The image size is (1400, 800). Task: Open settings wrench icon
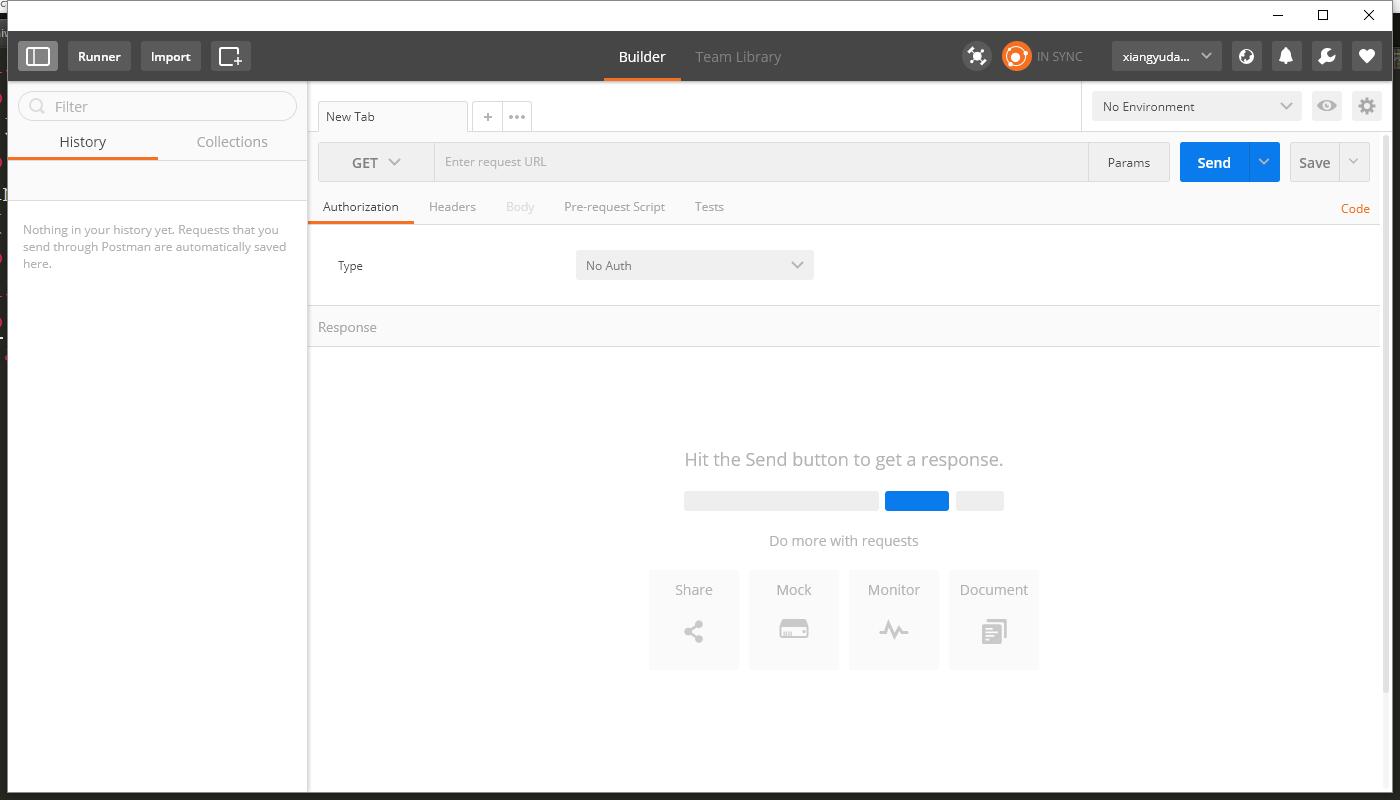click(1326, 56)
